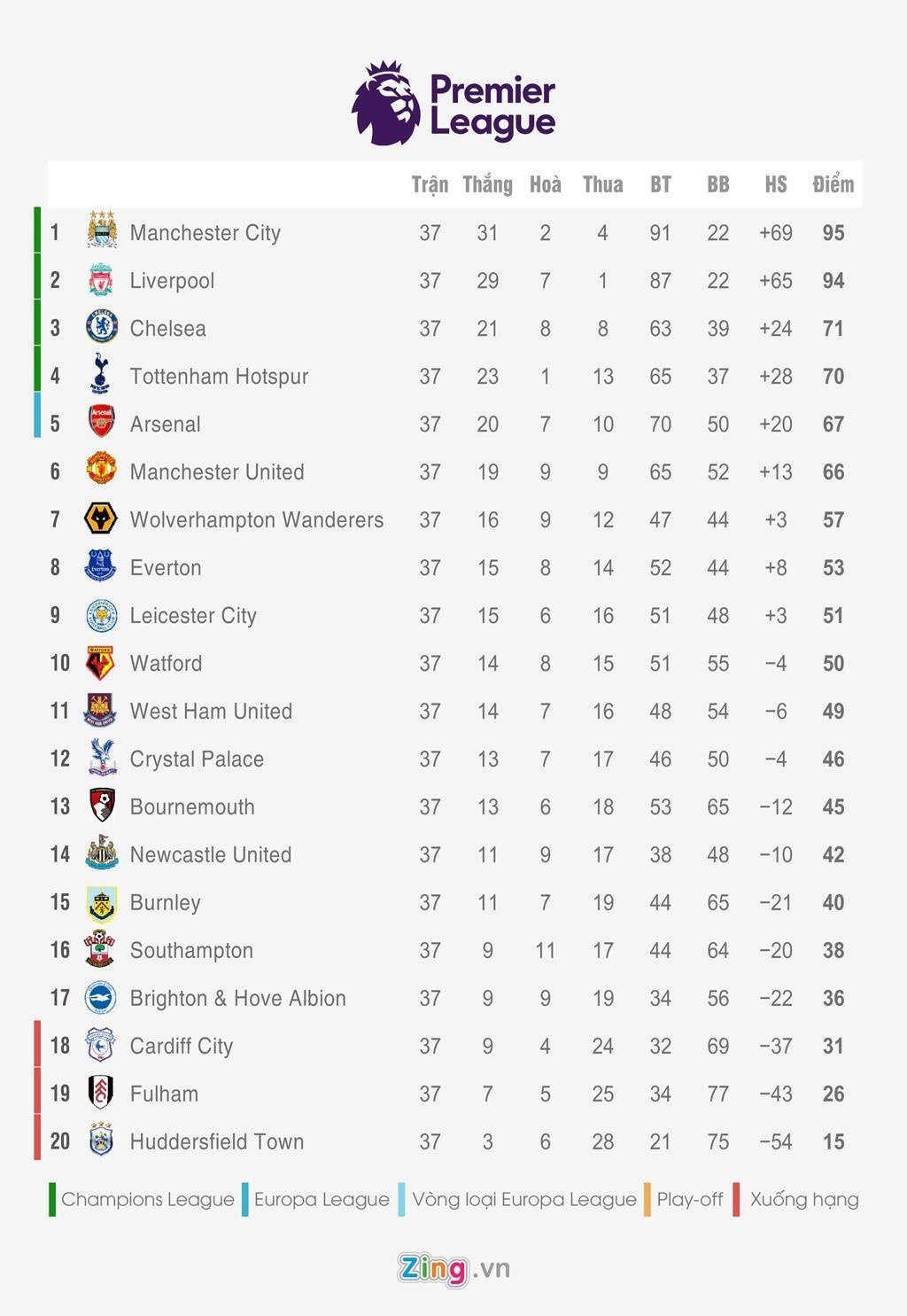
Task: Click the Liverpool club crest
Action: coord(101,280)
